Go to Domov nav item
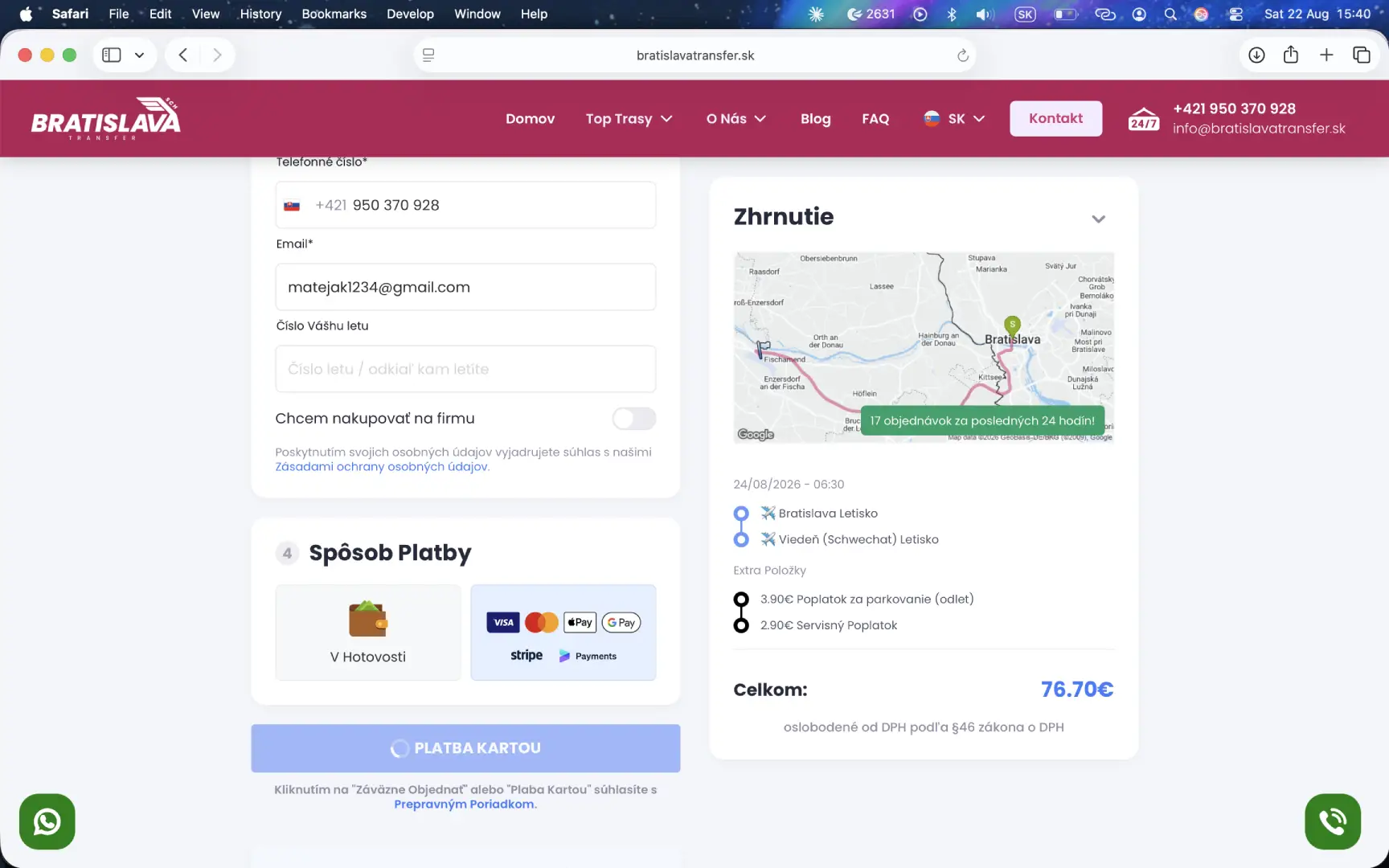 click(x=531, y=119)
